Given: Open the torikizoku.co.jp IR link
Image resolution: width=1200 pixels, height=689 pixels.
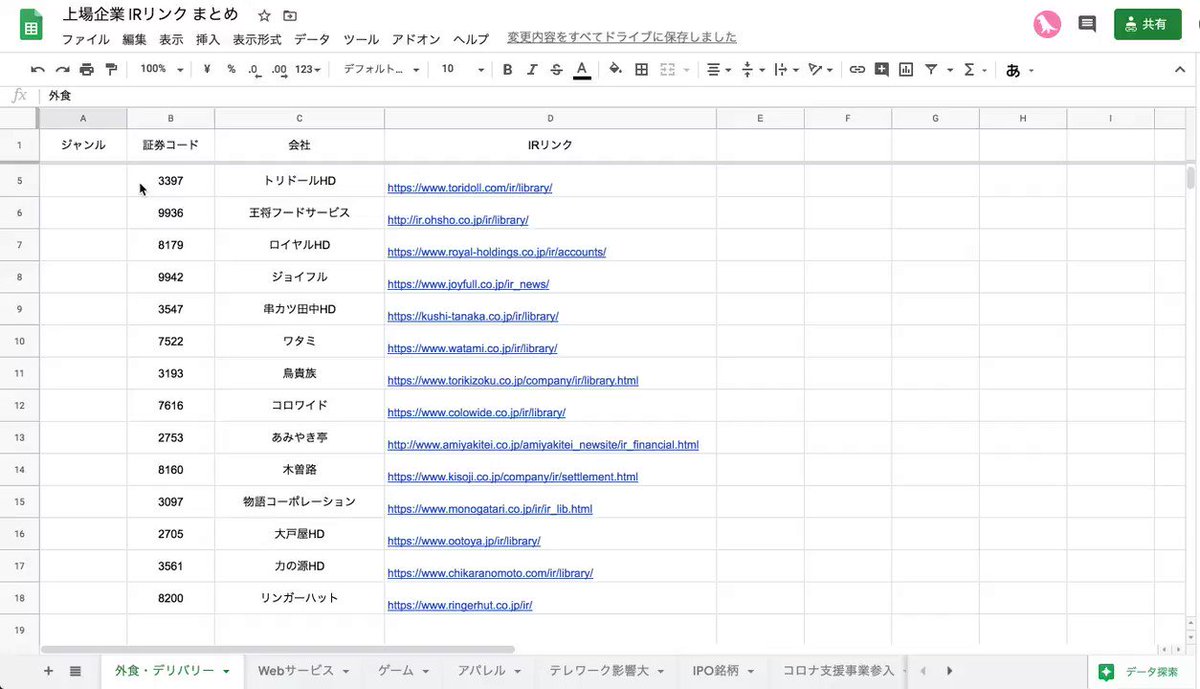Looking at the screenshot, I should coord(513,381).
